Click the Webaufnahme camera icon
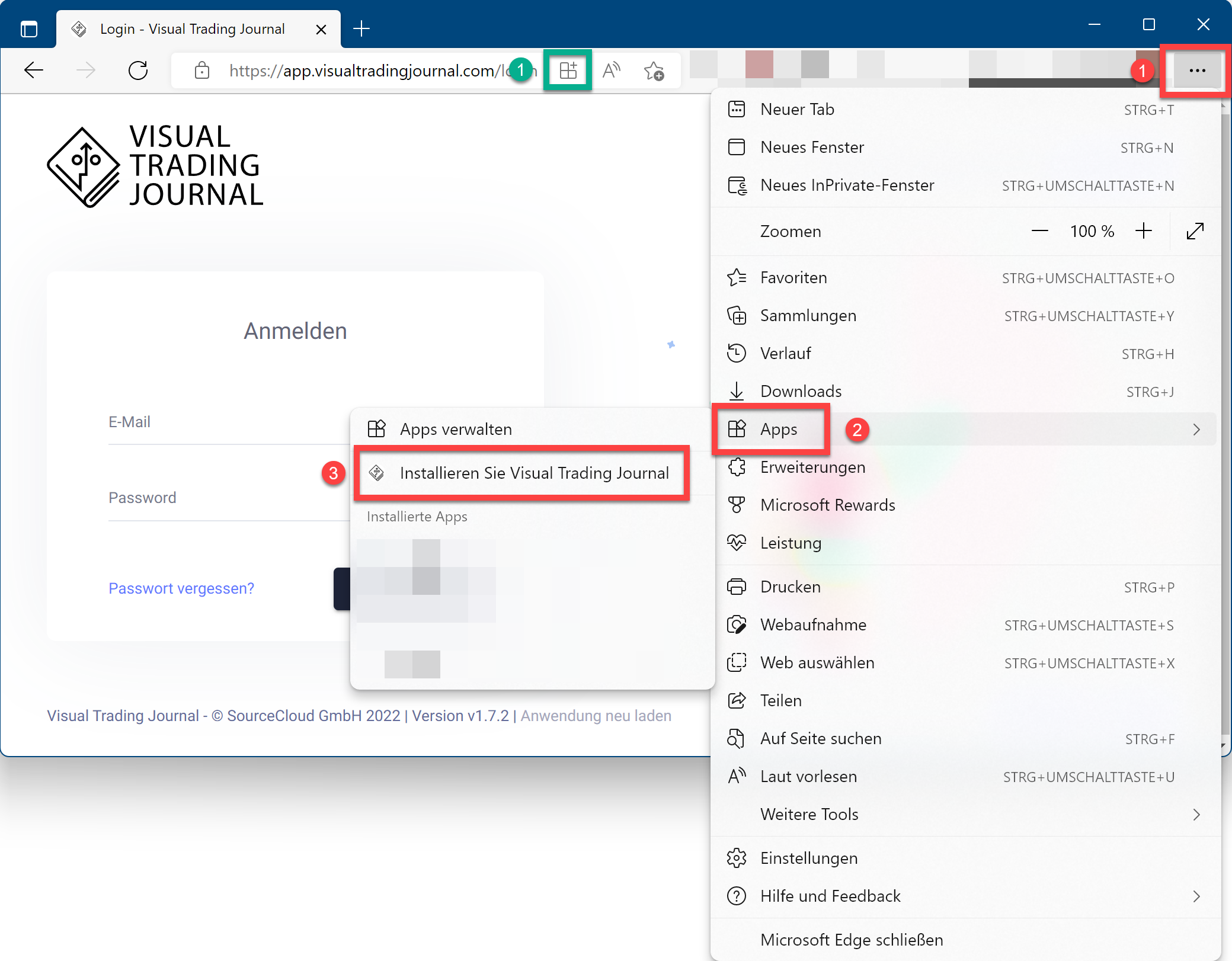Screen dimensions: 1232x961 (x=736, y=625)
